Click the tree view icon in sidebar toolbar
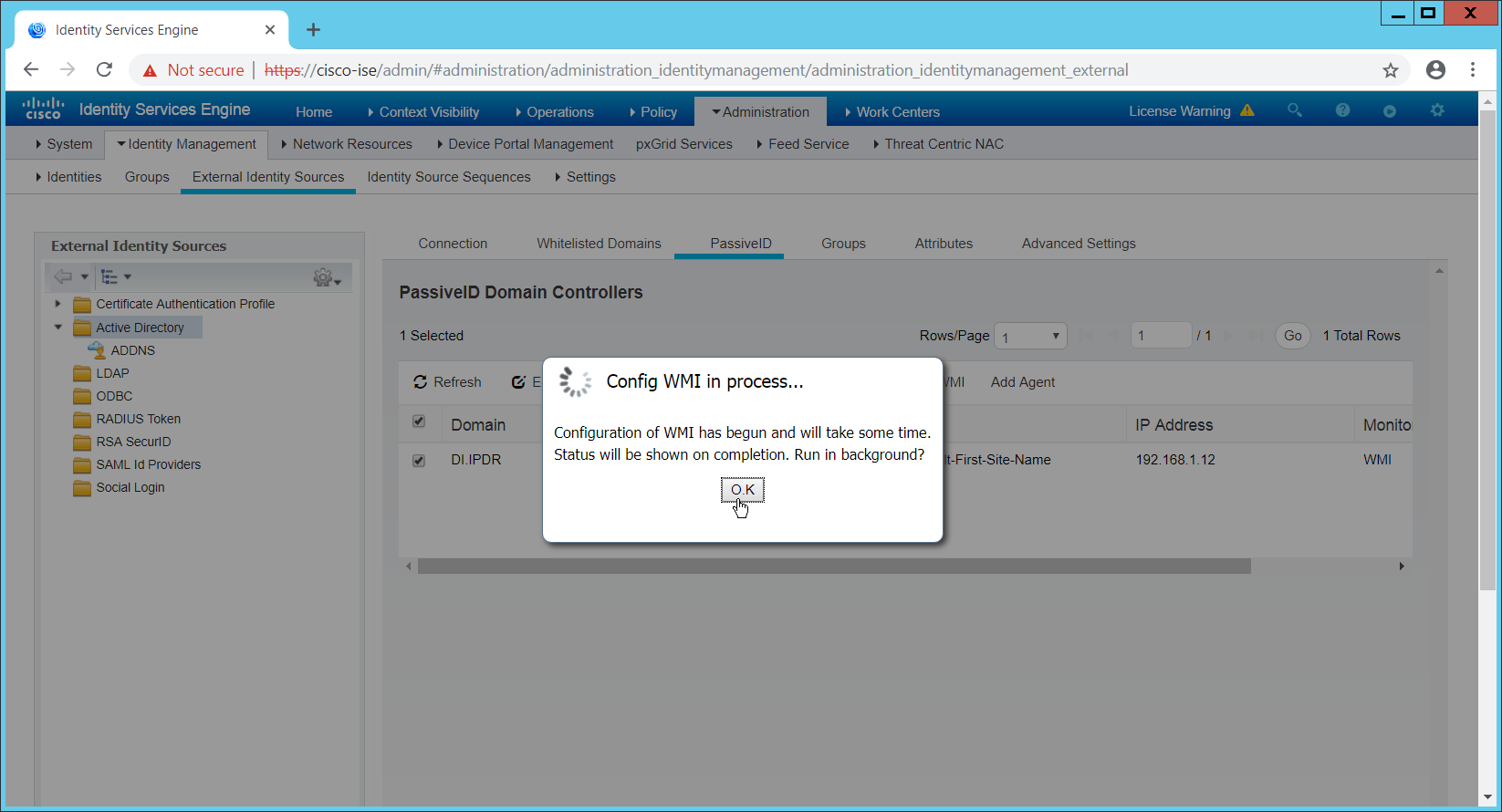Screen dimensions: 1502x812 click(115, 276)
